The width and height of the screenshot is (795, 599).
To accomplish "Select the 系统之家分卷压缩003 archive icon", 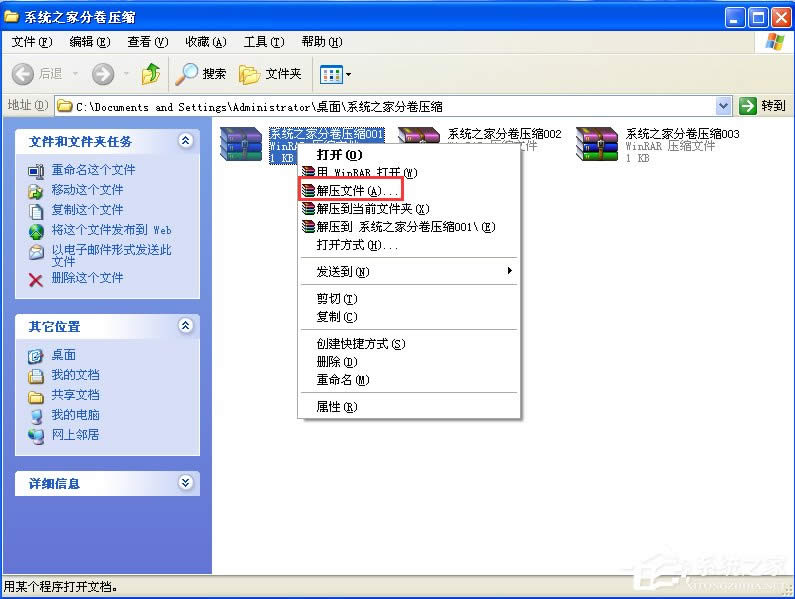I will (x=597, y=144).
